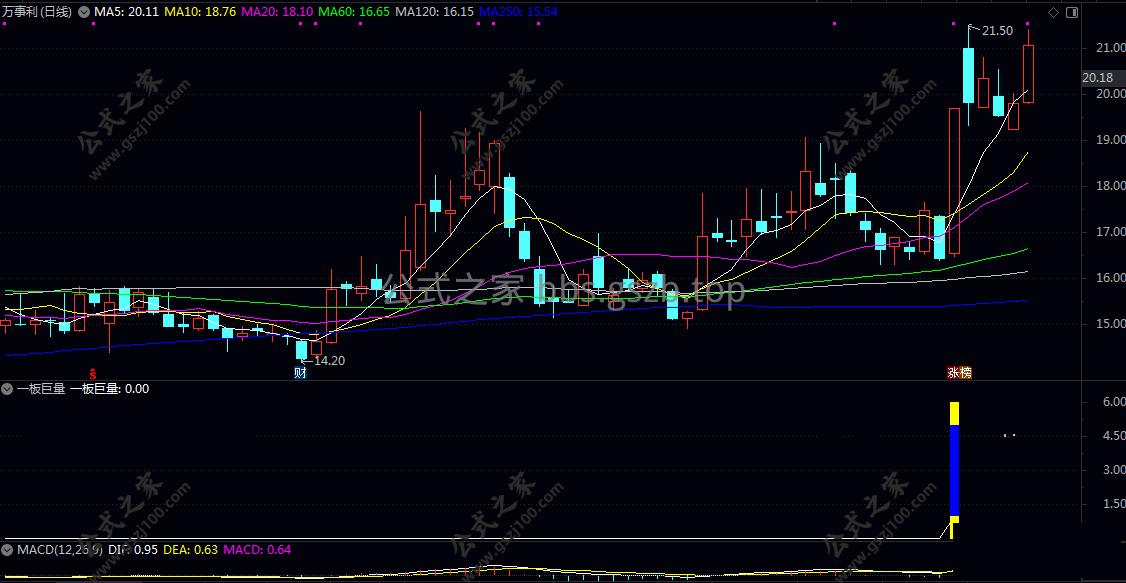Click the tall blue-yellow volume signal bar

point(954,470)
